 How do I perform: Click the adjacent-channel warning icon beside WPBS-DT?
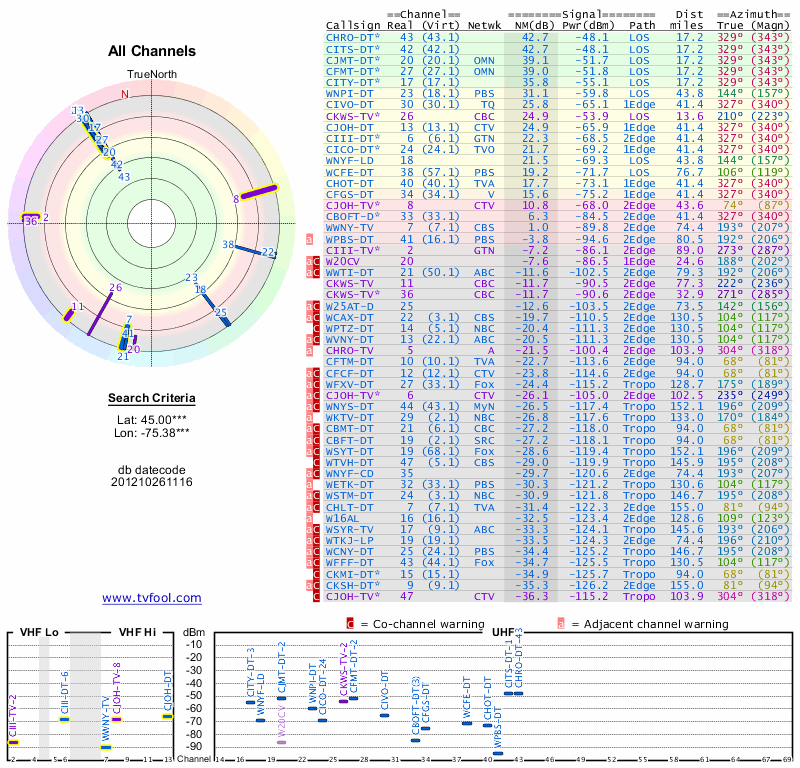pyautogui.click(x=309, y=240)
